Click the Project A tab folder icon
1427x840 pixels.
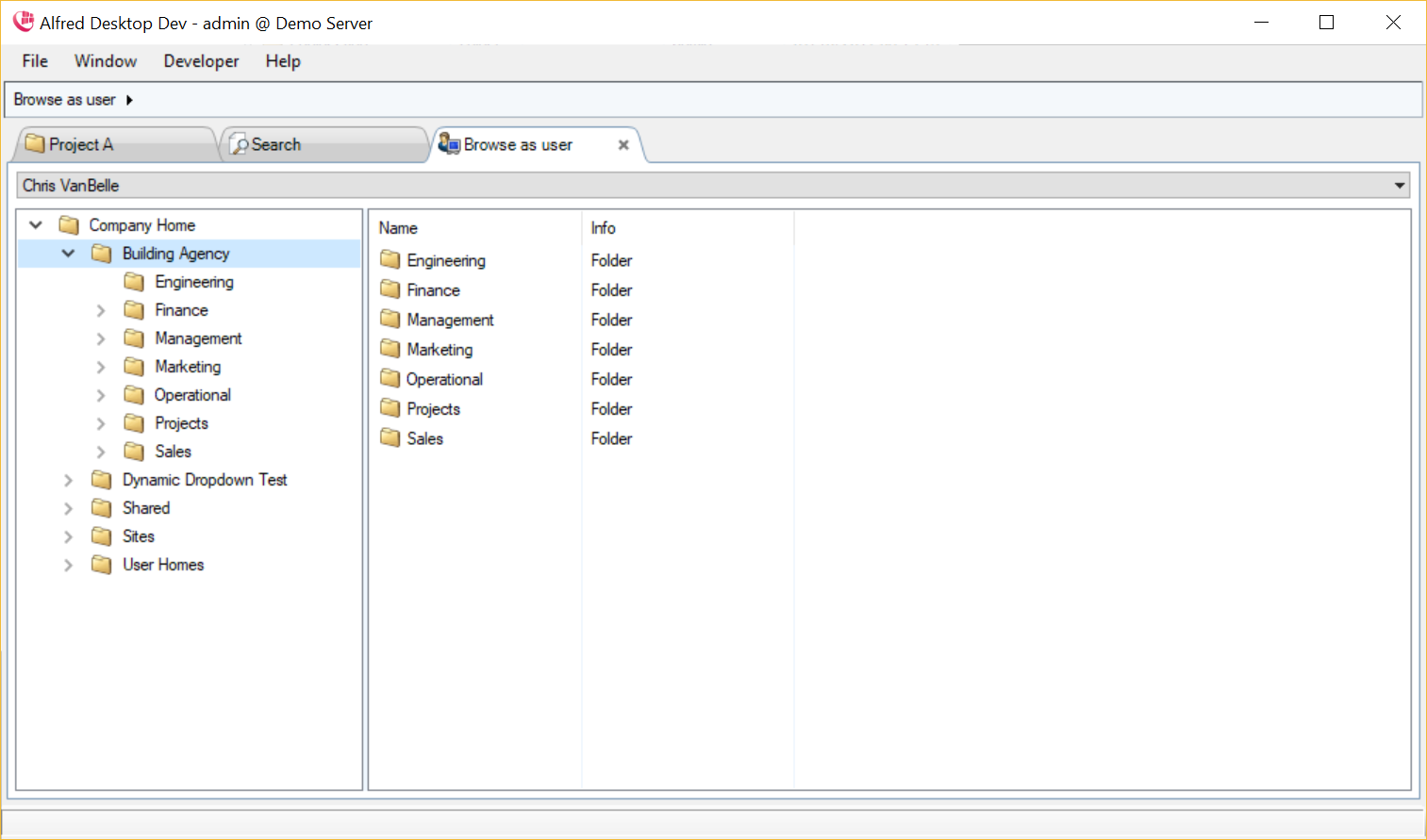point(35,144)
